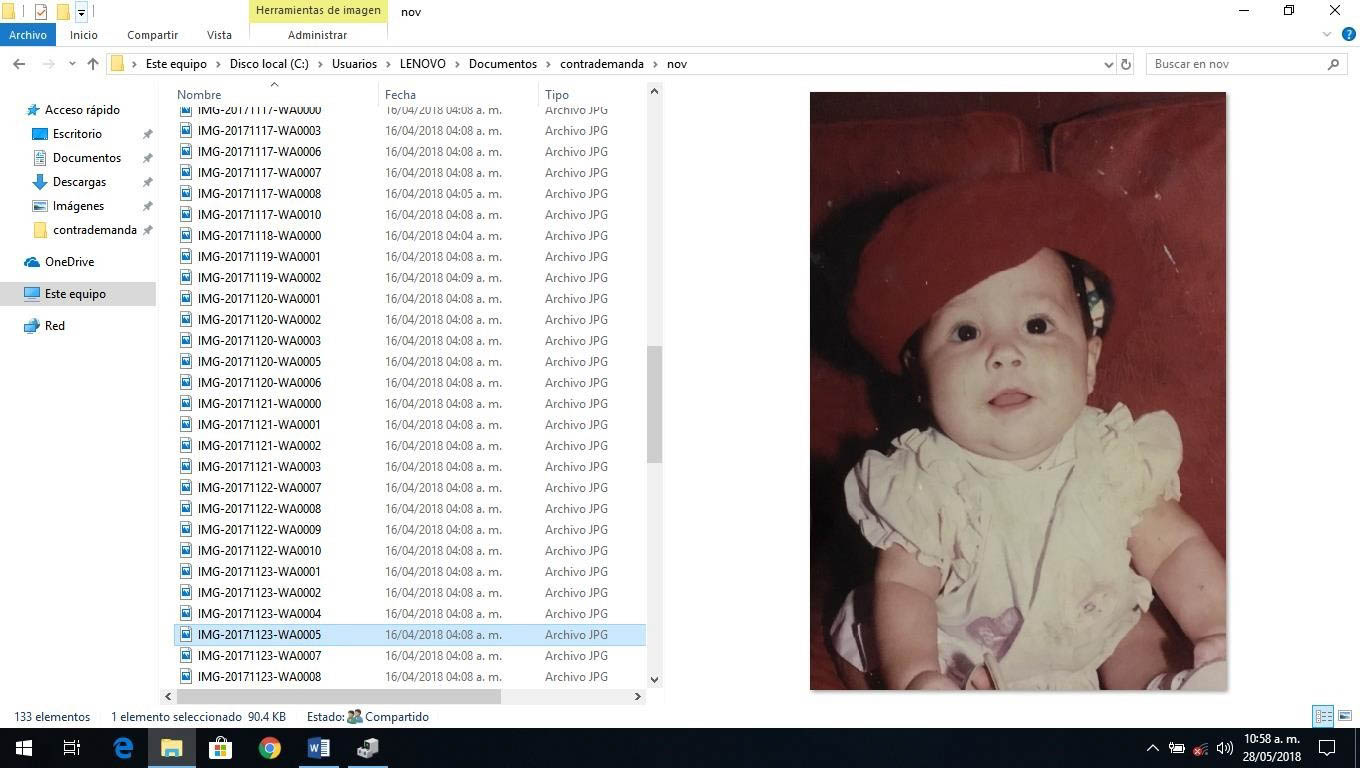Open recent locations dropdown arrow
This screenshot has height=768, width=1360.
72,64
